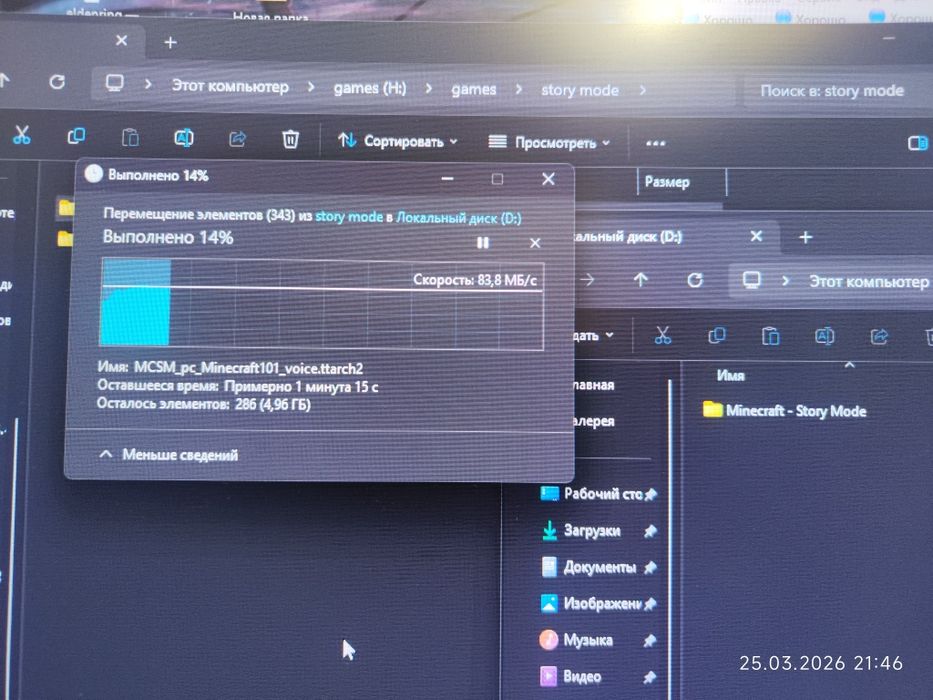Select games folder in breadcrumb path

click(x=474, y=90)
